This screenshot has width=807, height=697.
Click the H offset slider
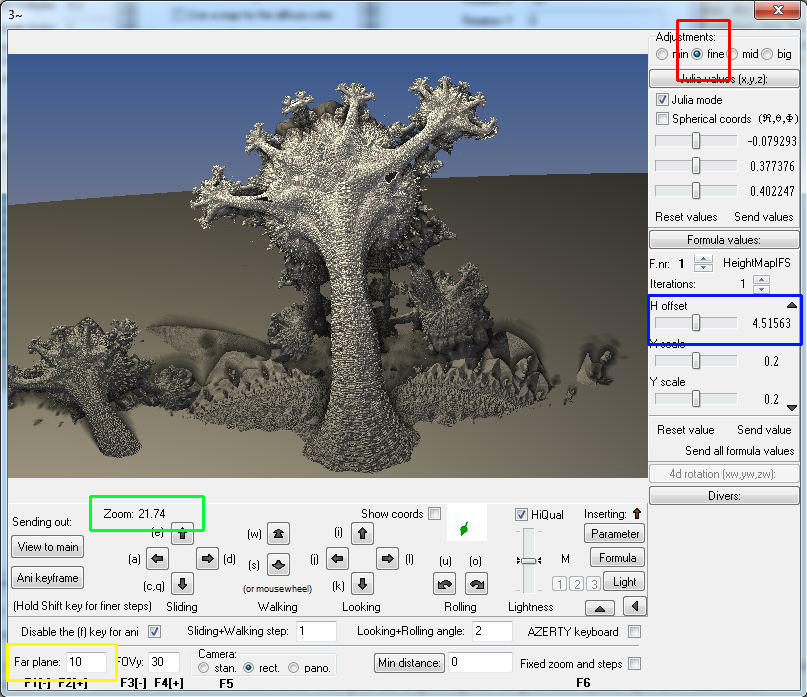click(696, 323)
